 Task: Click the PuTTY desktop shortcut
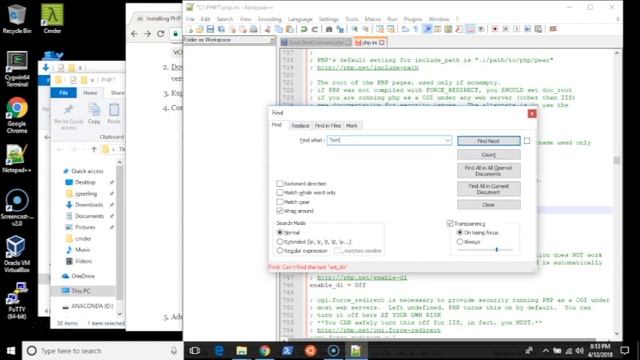tap(17, 300)
